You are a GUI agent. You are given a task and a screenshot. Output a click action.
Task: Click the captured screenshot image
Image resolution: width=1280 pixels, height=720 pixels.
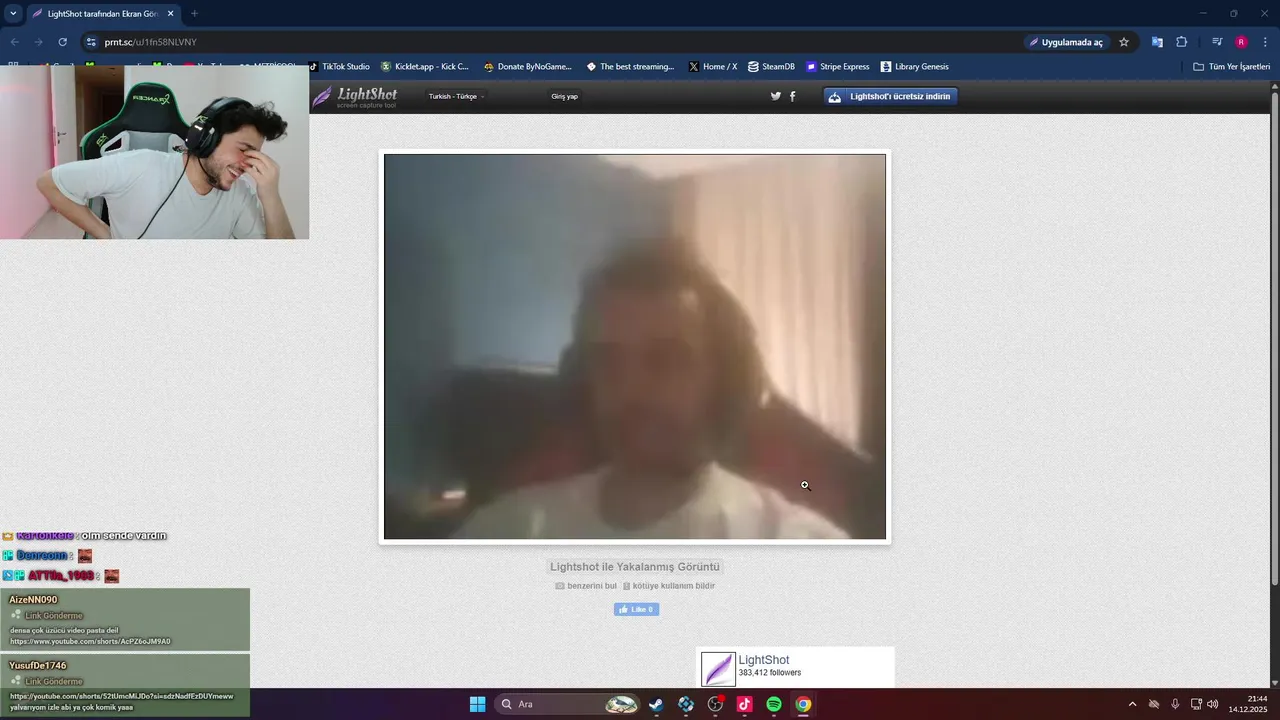coord(635,346)
